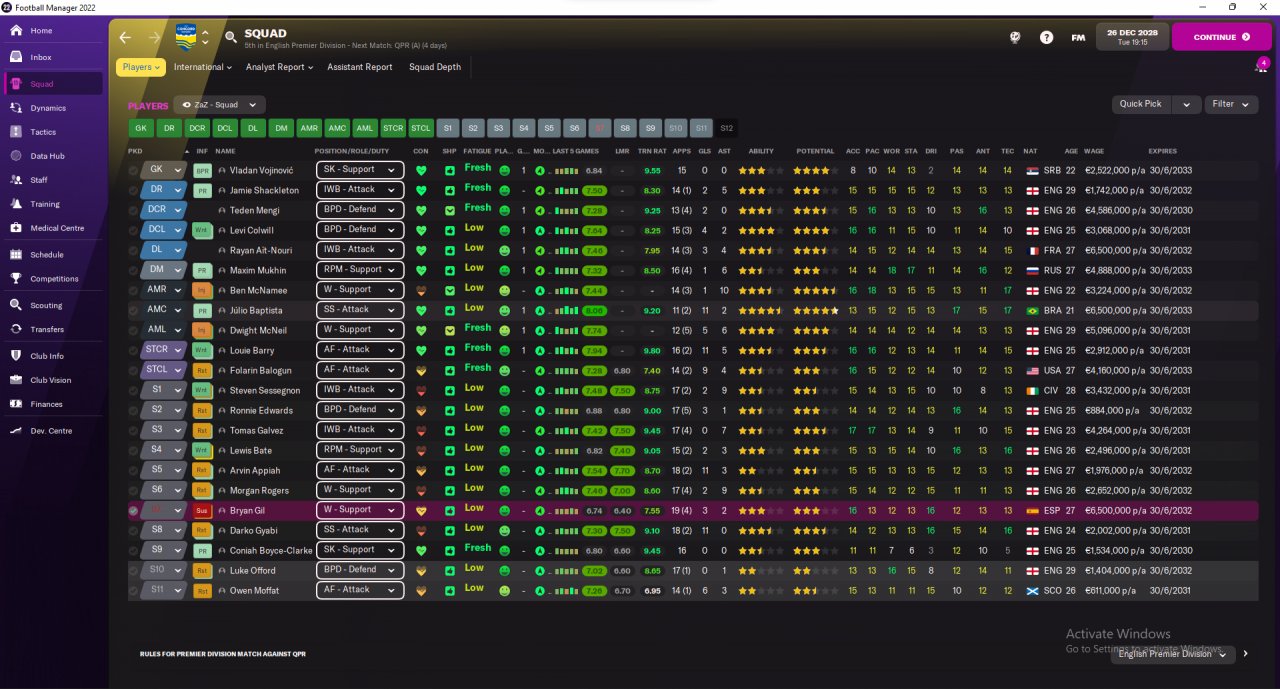Open Dev. Centre icon

16,431
